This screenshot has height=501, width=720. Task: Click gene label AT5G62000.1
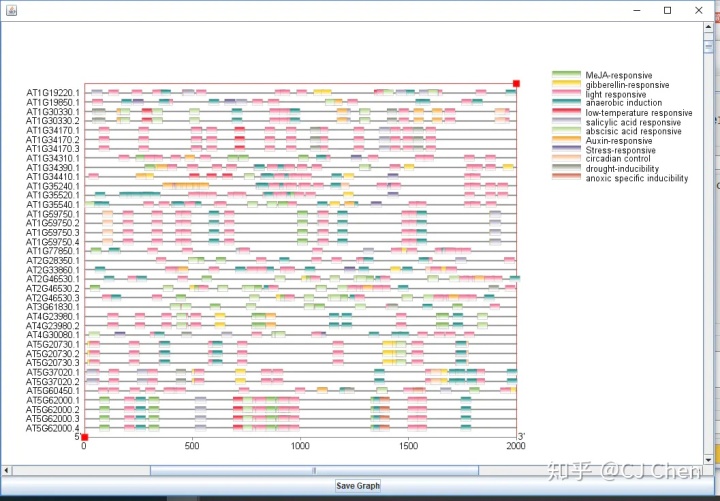pyautogui.click(x=53, y=400)
